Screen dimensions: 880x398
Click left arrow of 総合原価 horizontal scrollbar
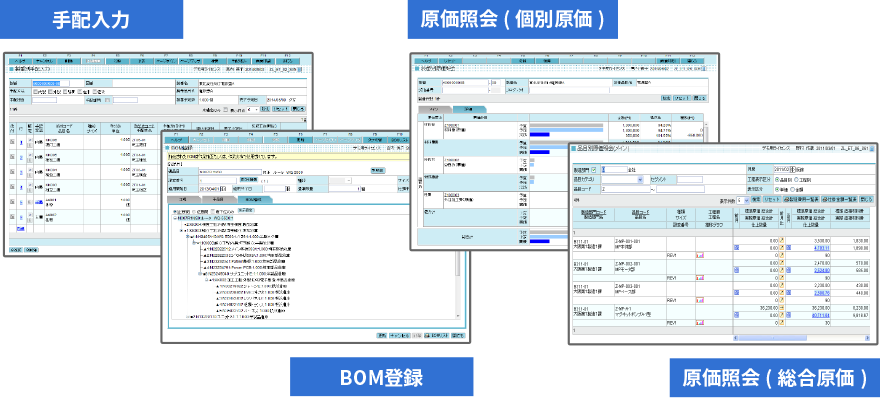tap(736, 338)
